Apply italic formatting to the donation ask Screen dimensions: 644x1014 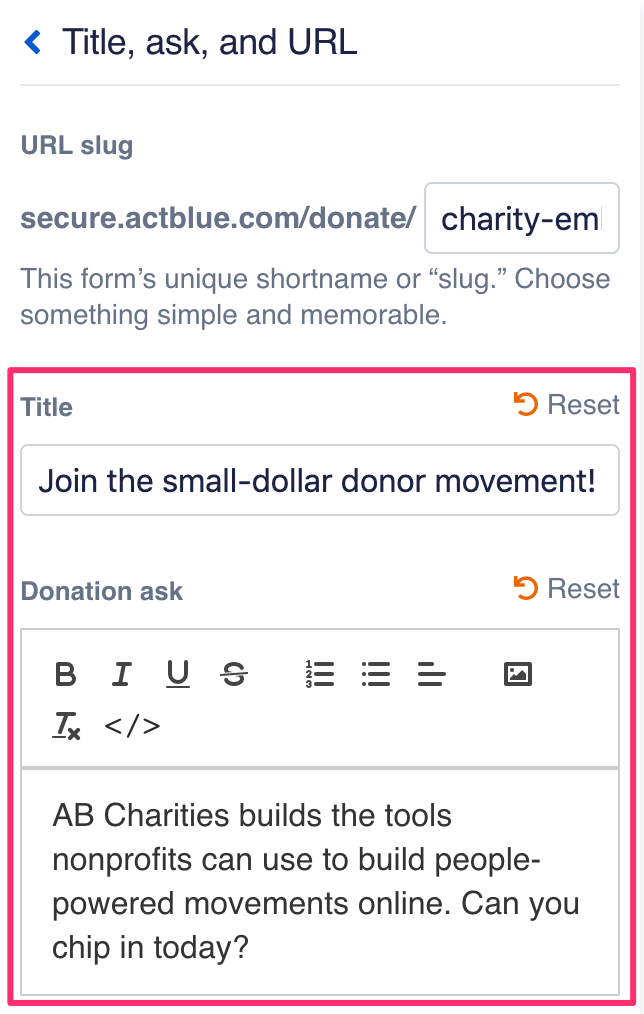(121, 675)
